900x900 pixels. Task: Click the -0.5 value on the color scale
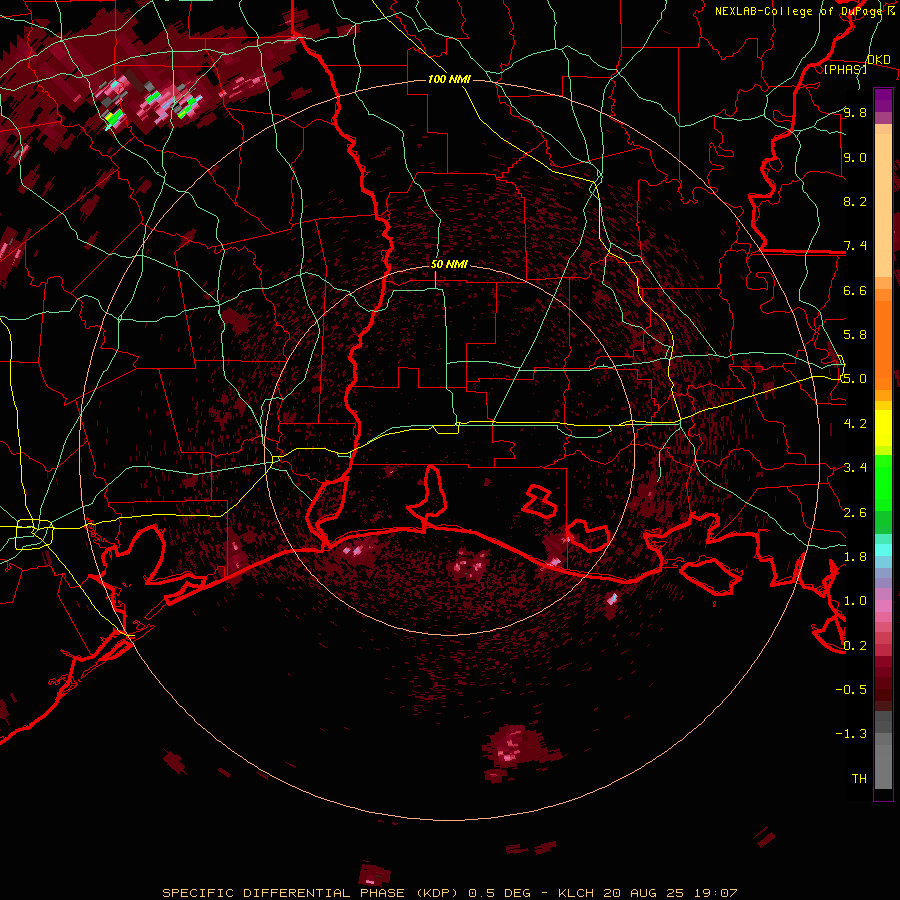(851, 689)
